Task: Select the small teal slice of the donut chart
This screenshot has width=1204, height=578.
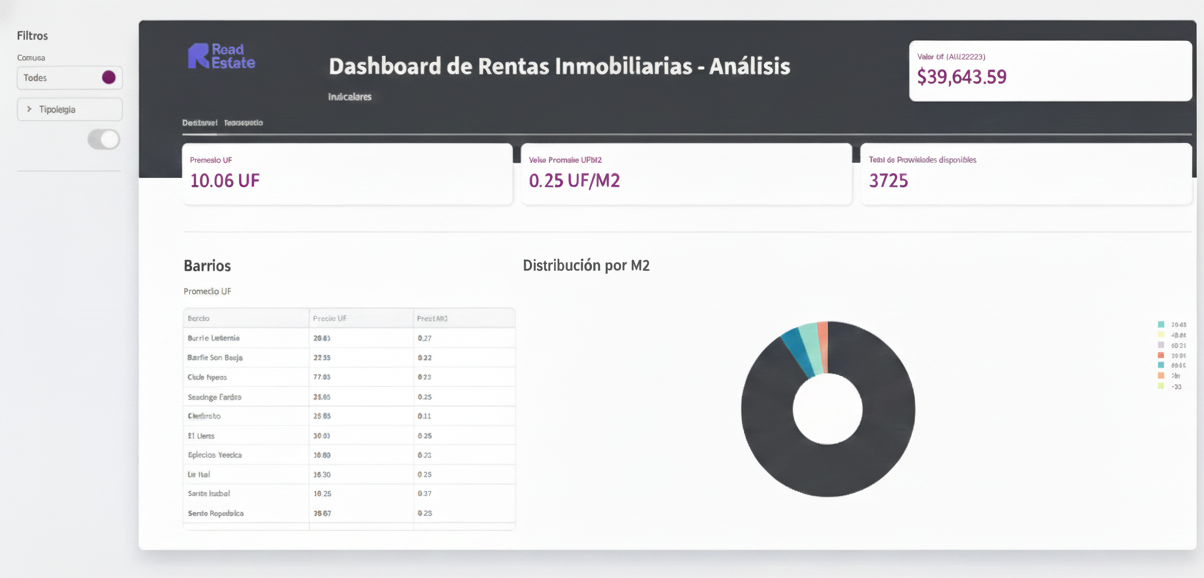Action: [812, 347]
